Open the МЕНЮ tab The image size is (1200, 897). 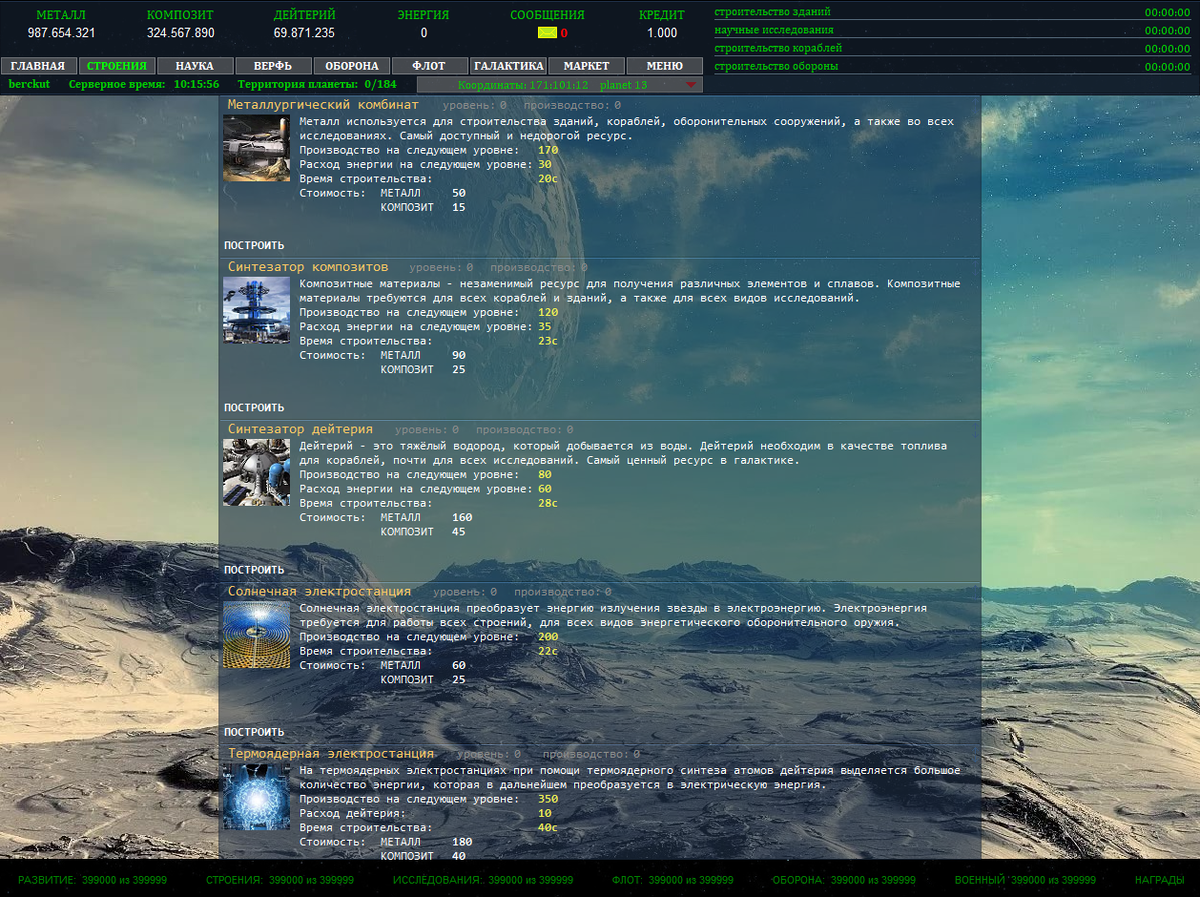(x=665, y=66)
